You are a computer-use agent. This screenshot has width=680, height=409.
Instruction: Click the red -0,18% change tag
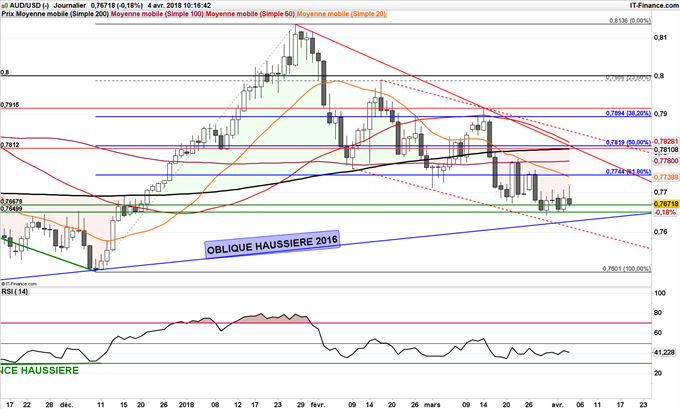pos(665,213)
